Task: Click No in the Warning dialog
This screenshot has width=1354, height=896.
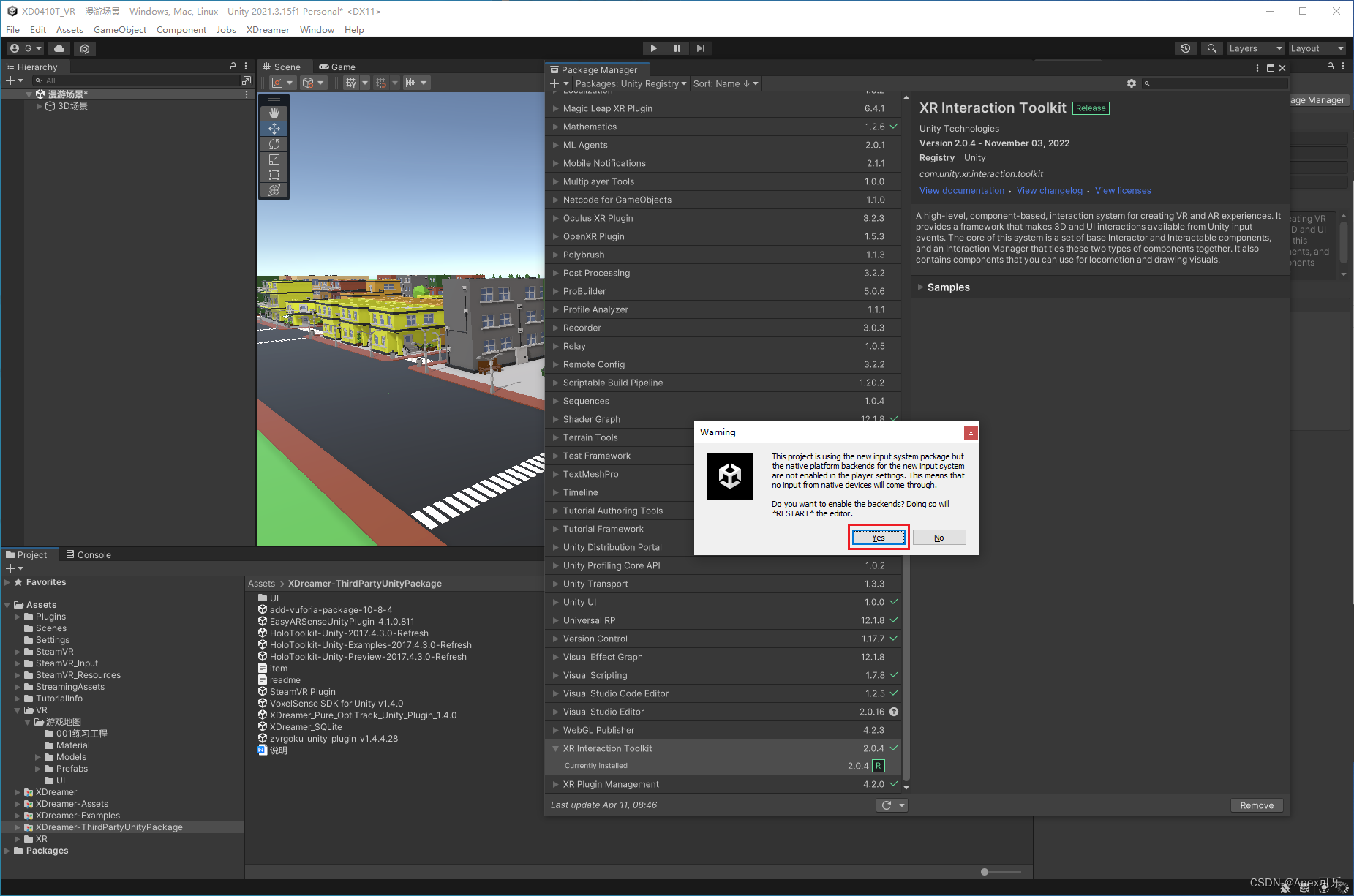Action: click(939, 538)
